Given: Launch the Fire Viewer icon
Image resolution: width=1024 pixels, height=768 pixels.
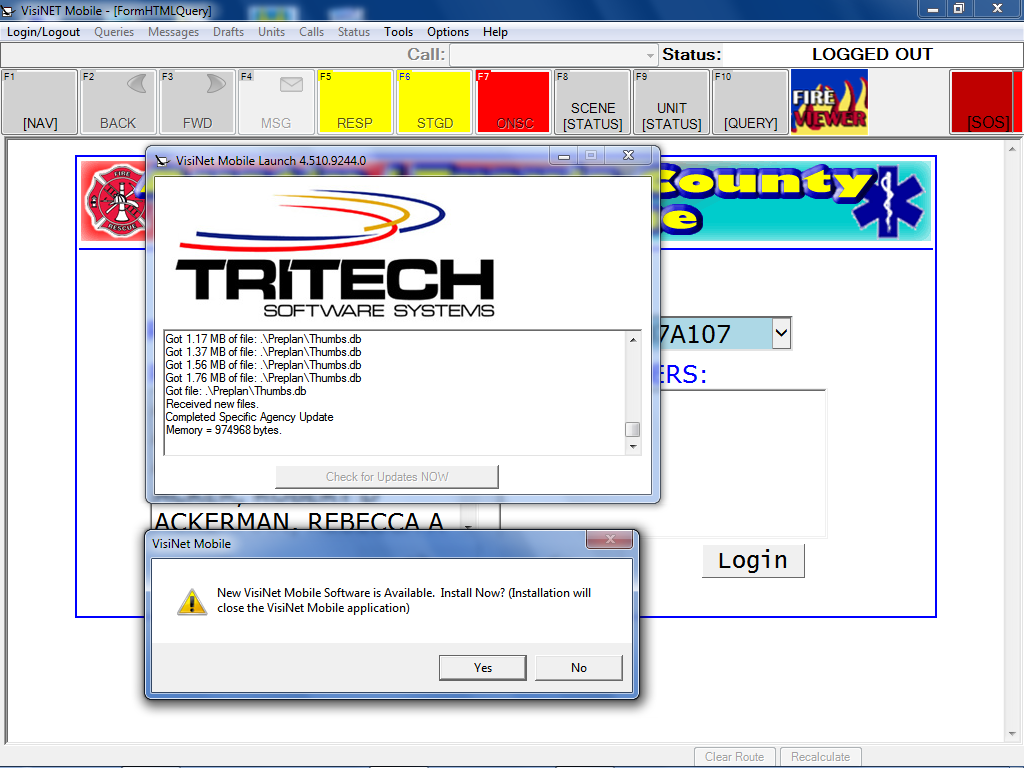Looking at the screenshot, I should point(829,102).
